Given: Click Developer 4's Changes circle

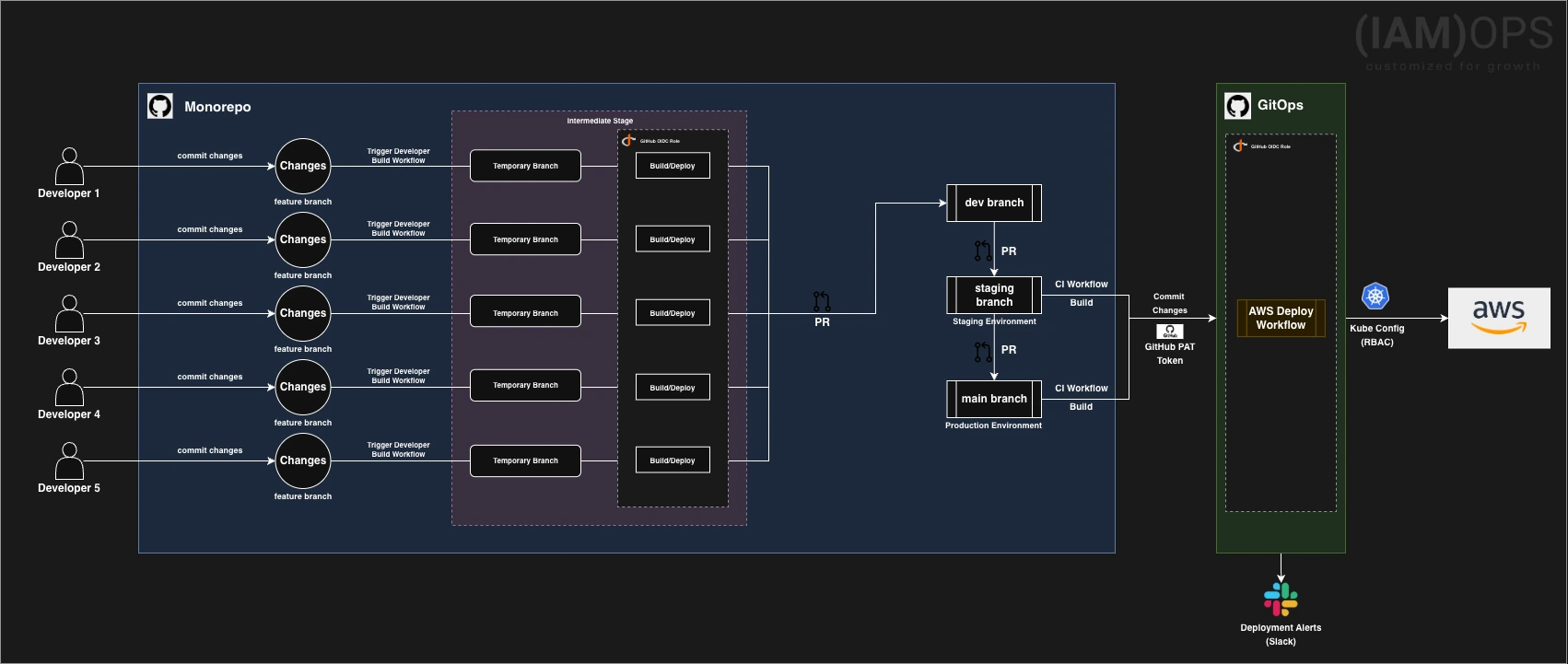Looking at the screenshot, I should pos(303,387).
